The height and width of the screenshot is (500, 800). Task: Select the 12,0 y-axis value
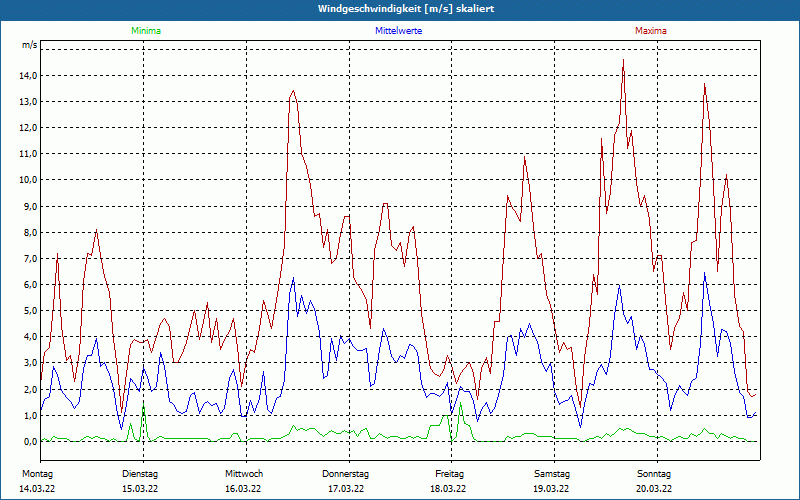click(x=27, y=128)
